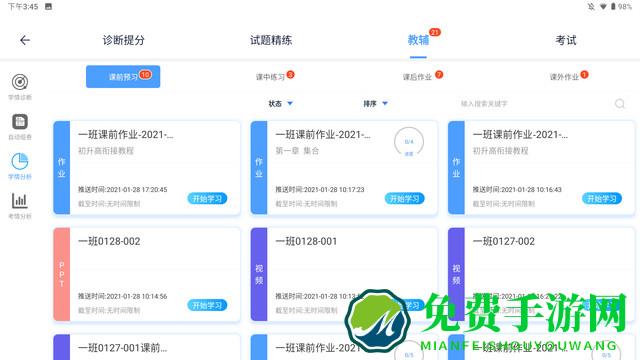Open the 0/4 progress ring on 第一章 集合 card
The width and height of the screenshot is (640, 360).
(409, 142)
